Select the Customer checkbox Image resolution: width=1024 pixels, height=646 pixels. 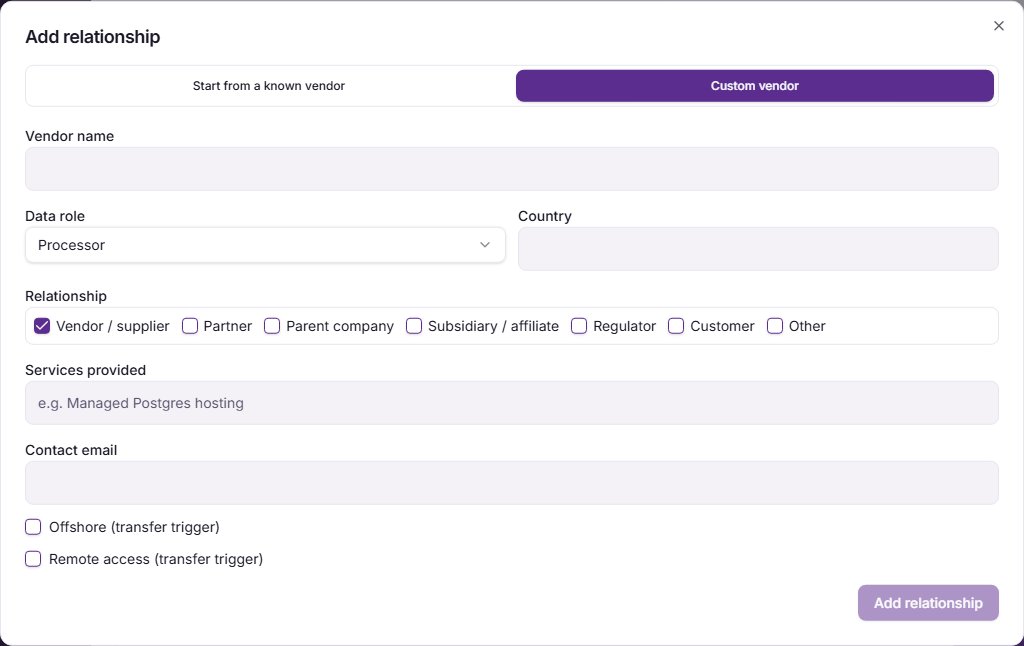coord(676,326)
